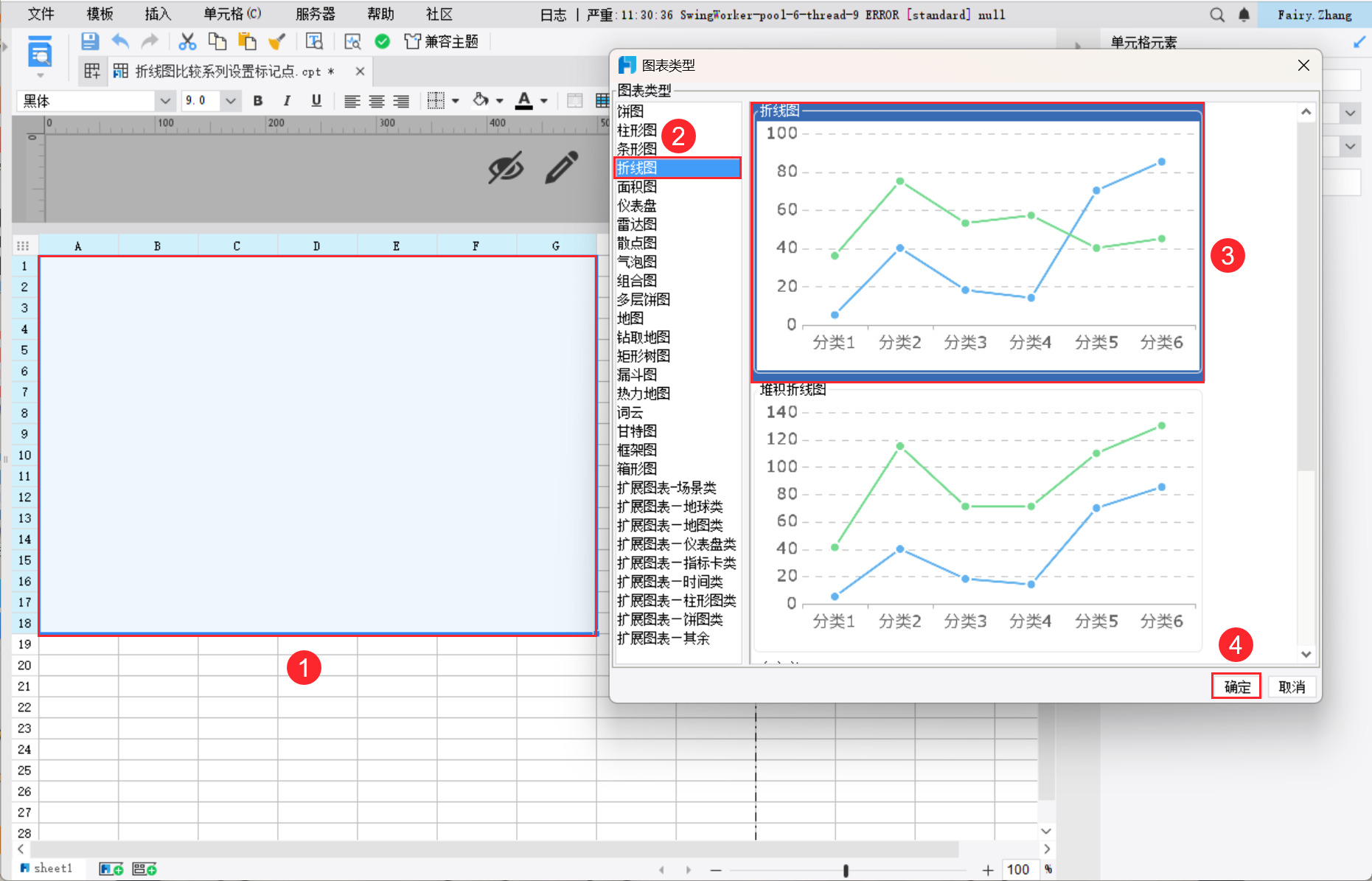Select the 堆积折线图 chart thumbnail
The height and width of the screenshot is (881, 1372).
click(x=977, y=520)
